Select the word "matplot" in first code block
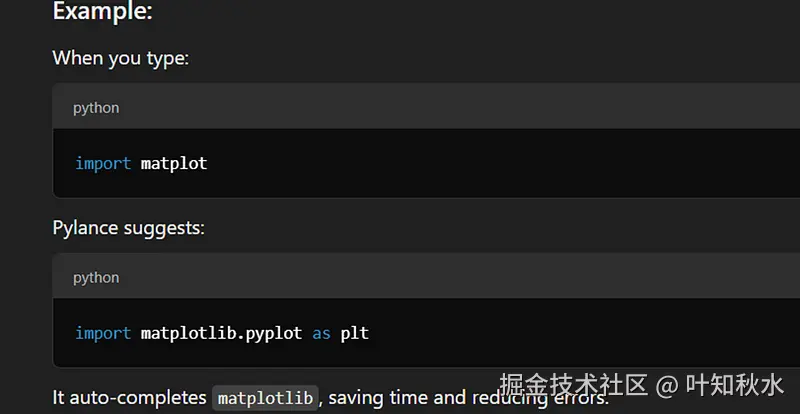The width and height of the screenshot is (800, 414). coord(174,163)
